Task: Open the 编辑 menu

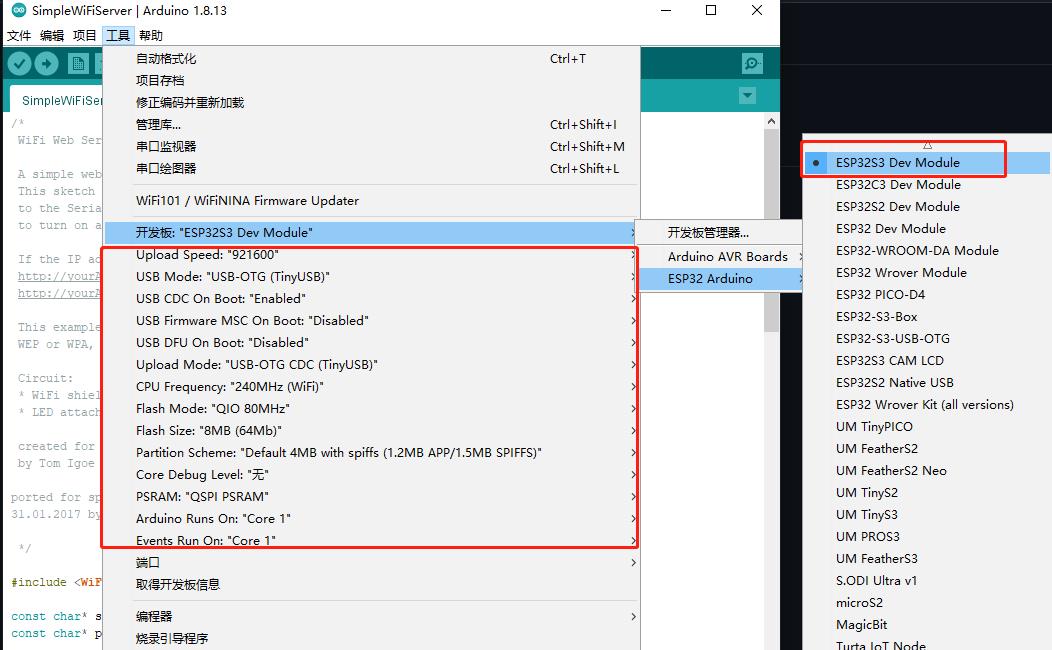Action: [52, 36]
